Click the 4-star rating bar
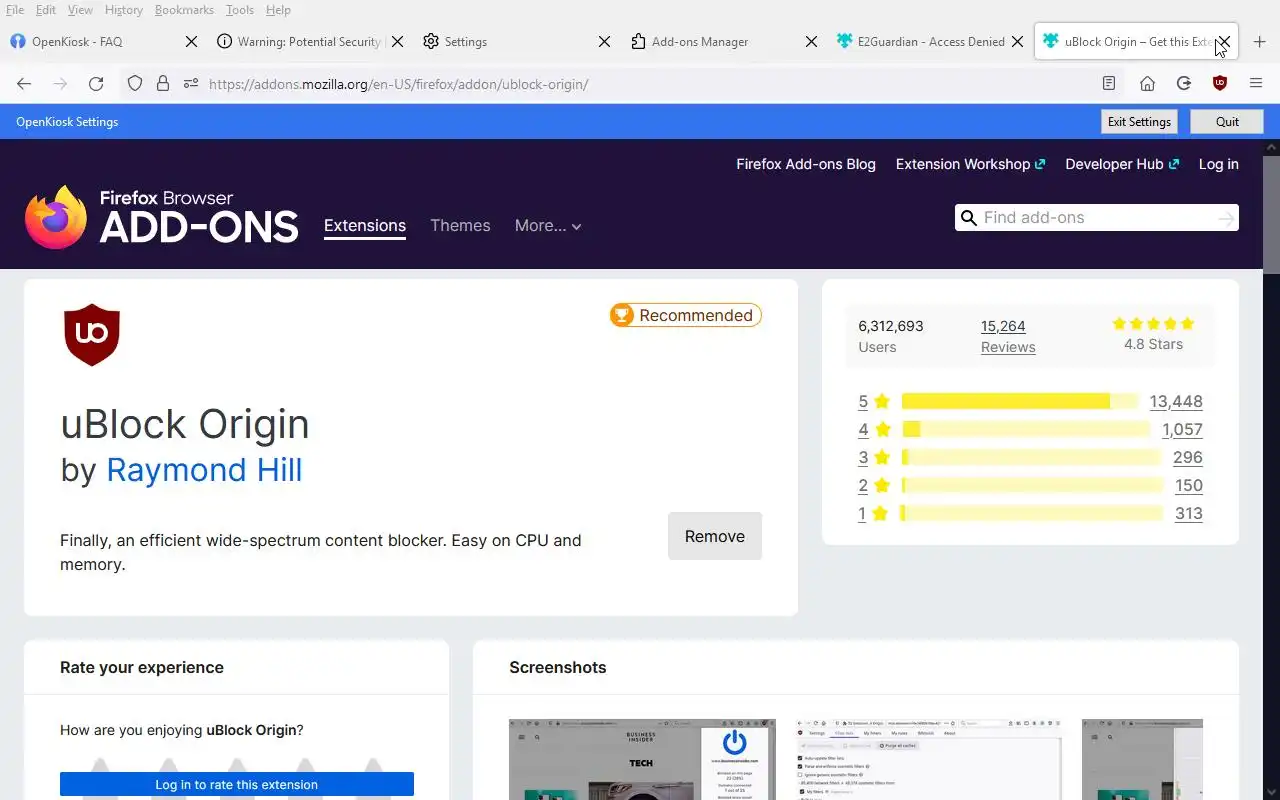The height and width of the screenshot is (800, 1280). (x=1026, y=429)
